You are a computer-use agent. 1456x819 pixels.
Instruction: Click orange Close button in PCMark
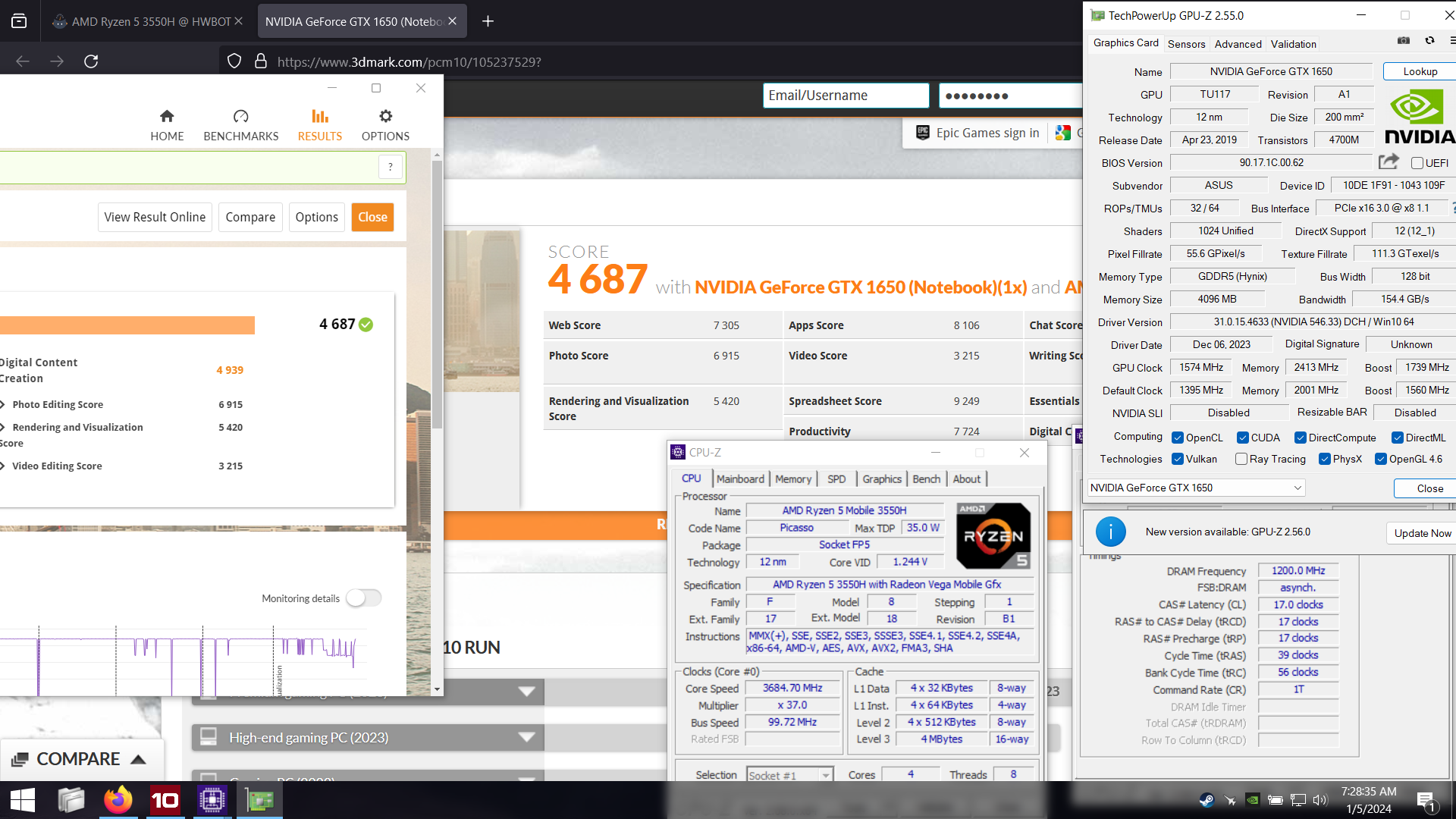[x=372, y=217]
